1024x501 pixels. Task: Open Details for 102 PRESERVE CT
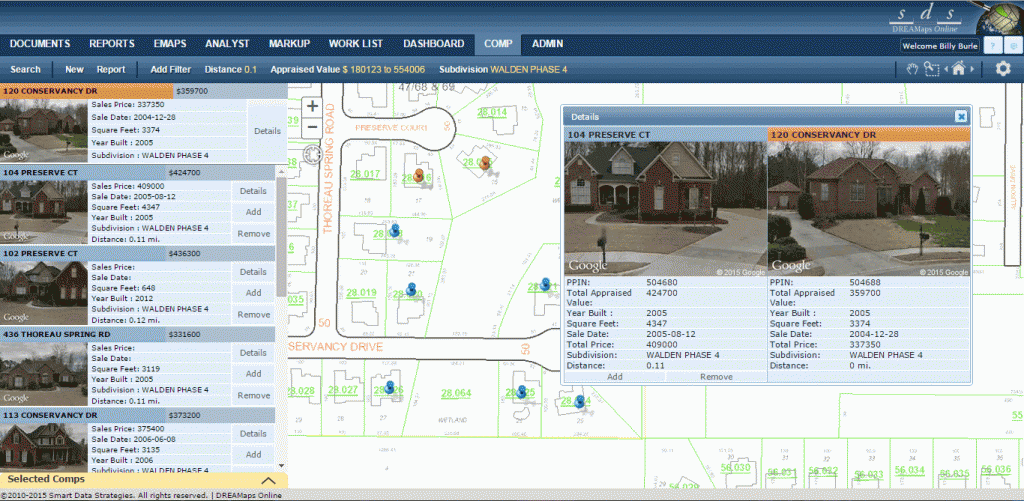coord(253,272)
